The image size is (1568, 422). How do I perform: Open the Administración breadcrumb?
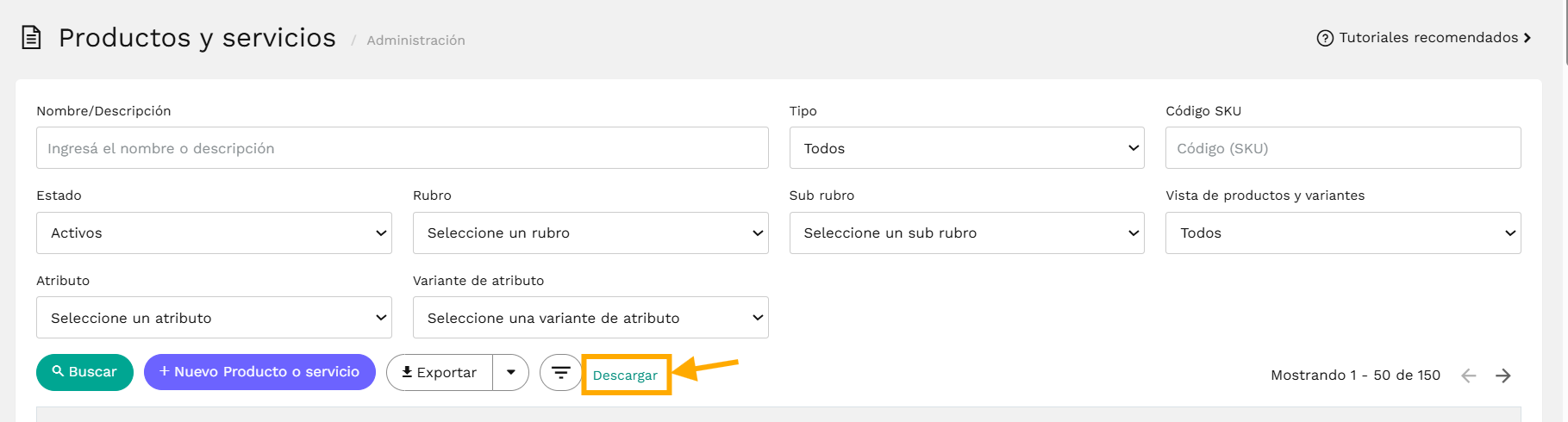415,40
